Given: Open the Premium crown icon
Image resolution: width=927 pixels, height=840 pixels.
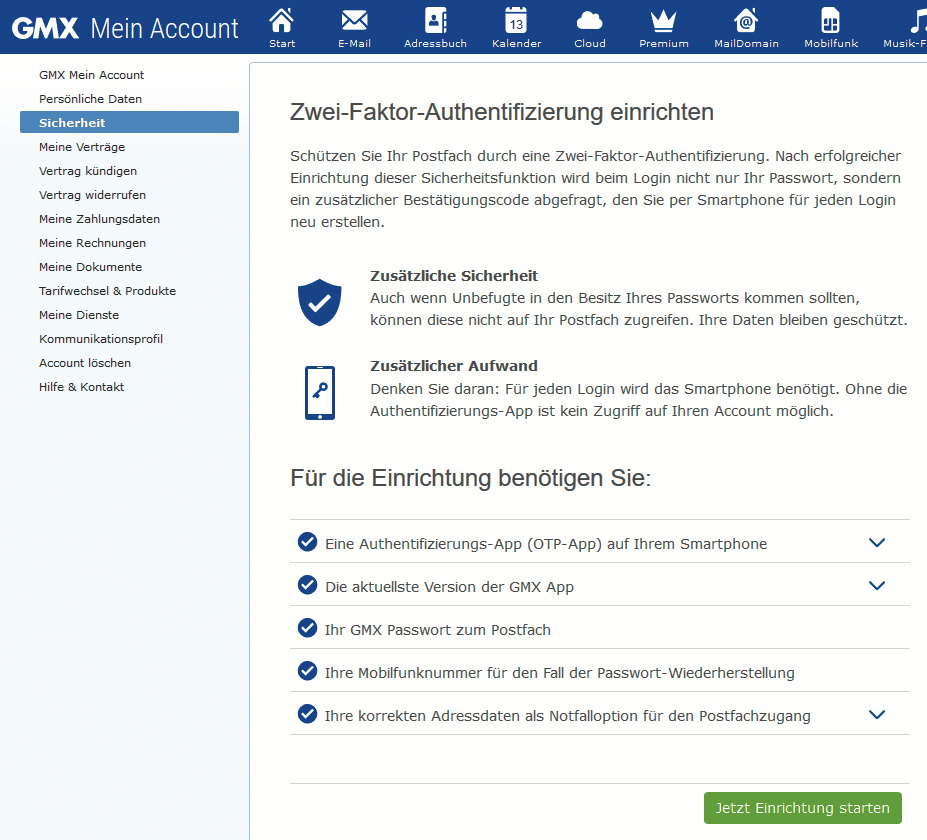Looking at the screenshot, I should click(x=664, y=21).
